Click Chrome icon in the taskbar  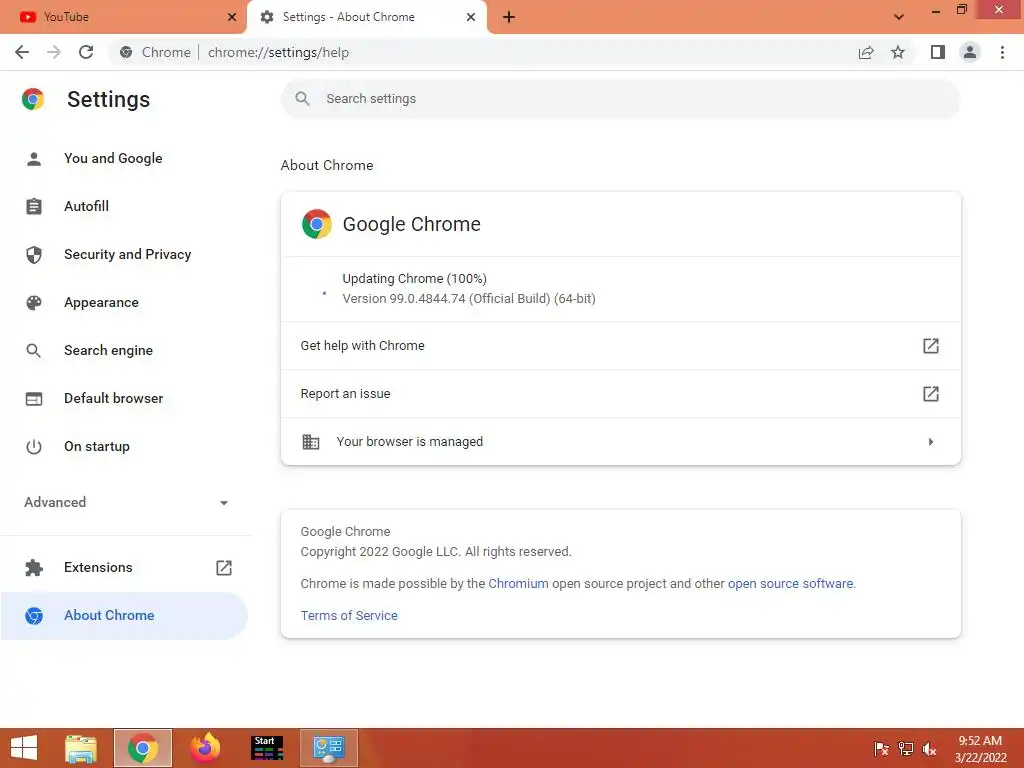(x=142, y=748)
